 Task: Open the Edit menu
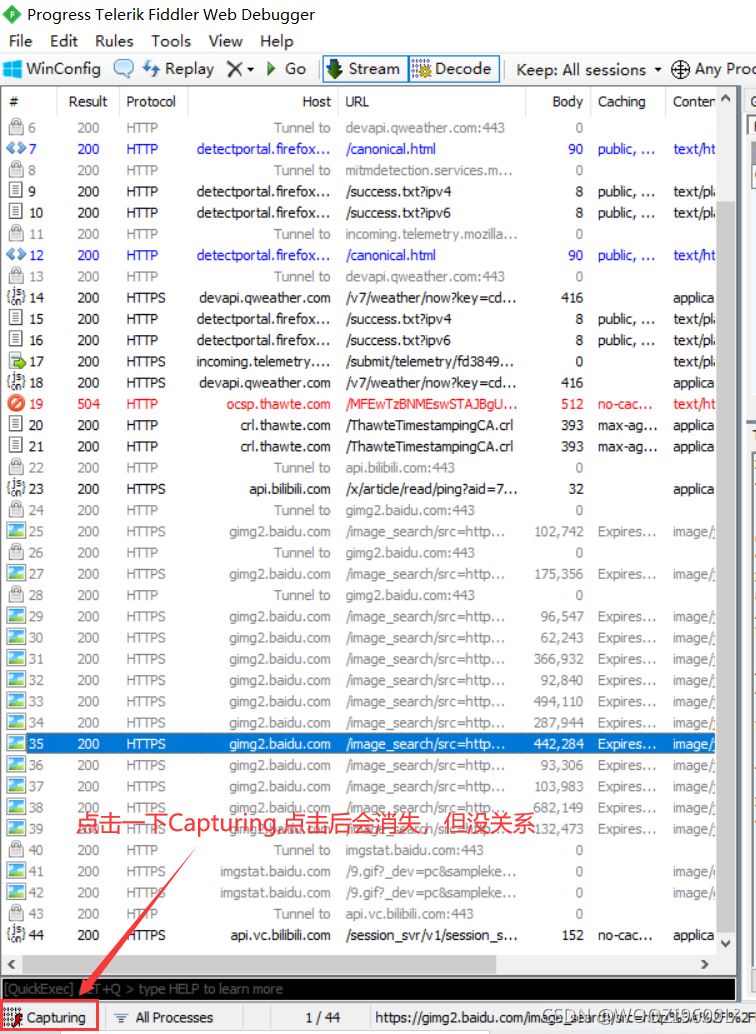click(64, 41)
